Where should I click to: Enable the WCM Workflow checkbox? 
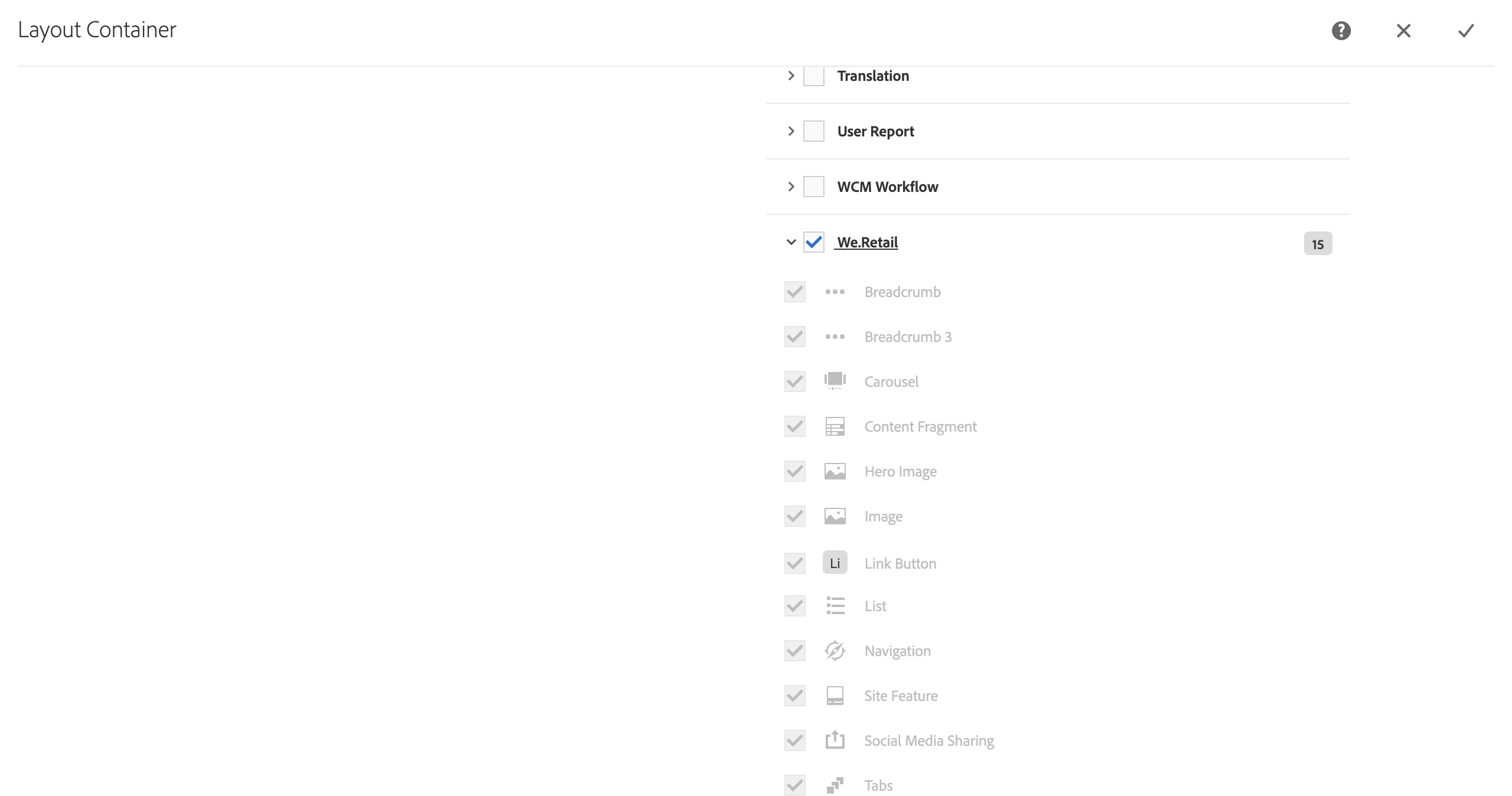click(813, 187)
